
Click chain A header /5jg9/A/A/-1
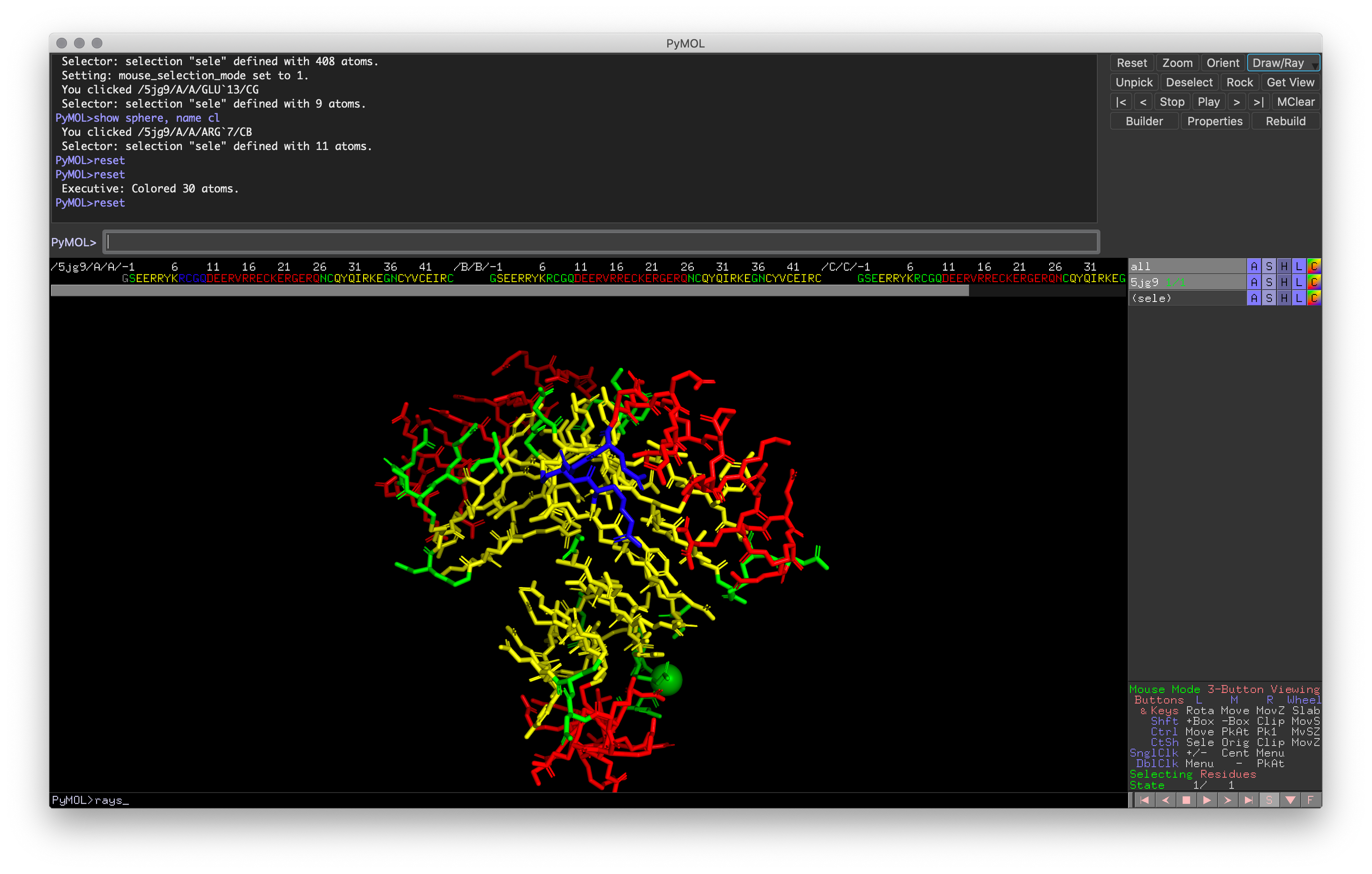[x=92, y=266]
